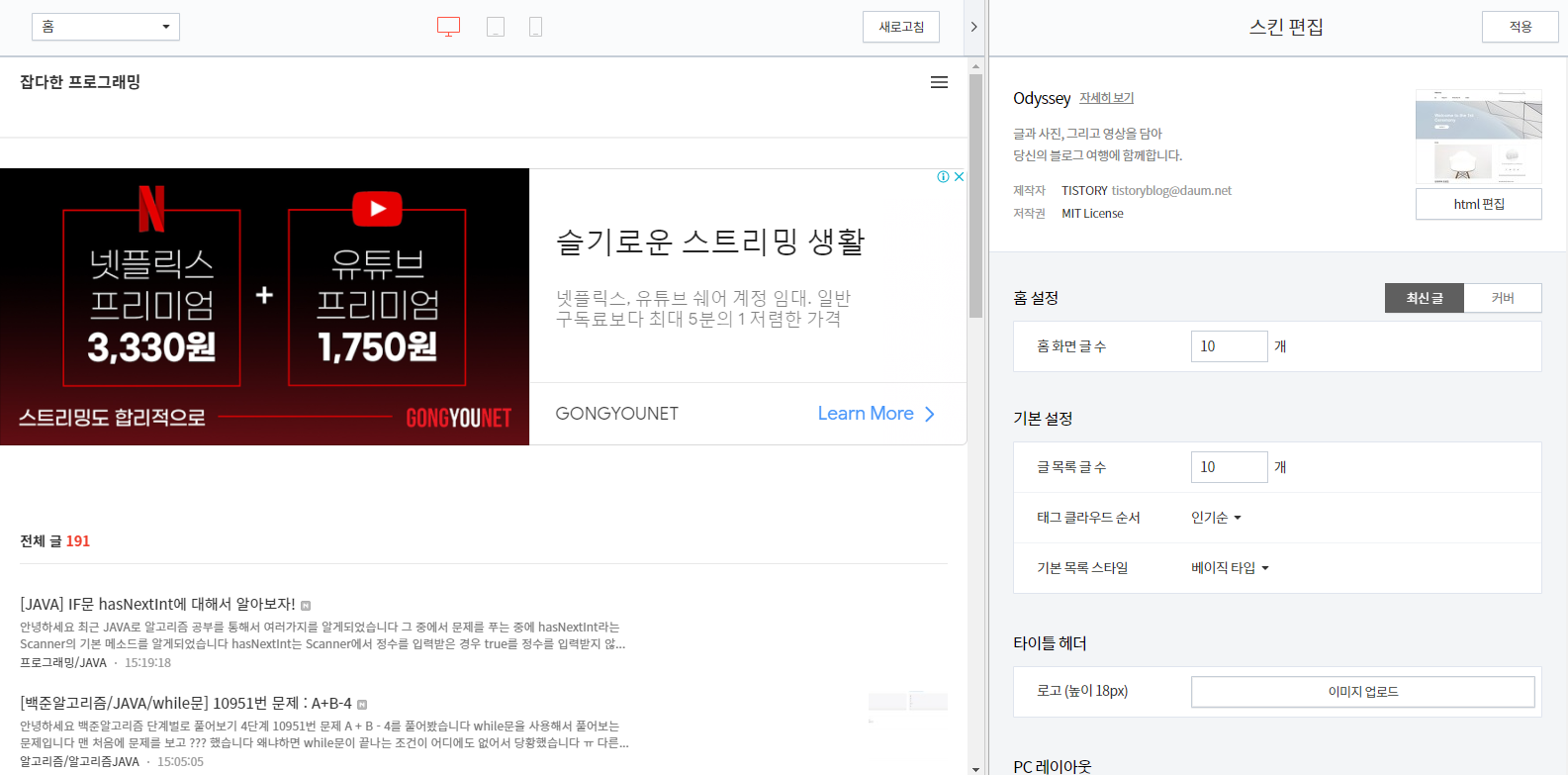1568x775 pixels.
Task: Click the 알고리즘/알고리즘JAVA category link
Action: 79,762
